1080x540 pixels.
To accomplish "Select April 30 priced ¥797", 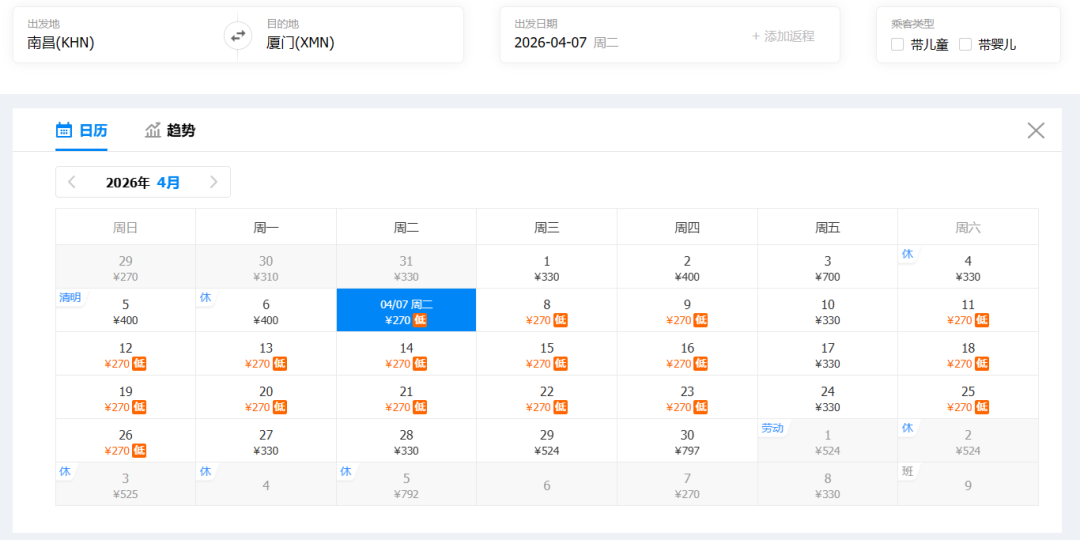I will pos(687,440).
